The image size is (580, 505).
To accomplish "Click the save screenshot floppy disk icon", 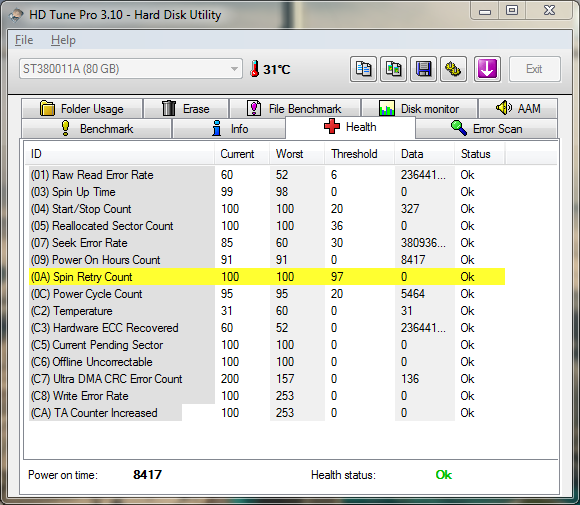I will 424,69.
